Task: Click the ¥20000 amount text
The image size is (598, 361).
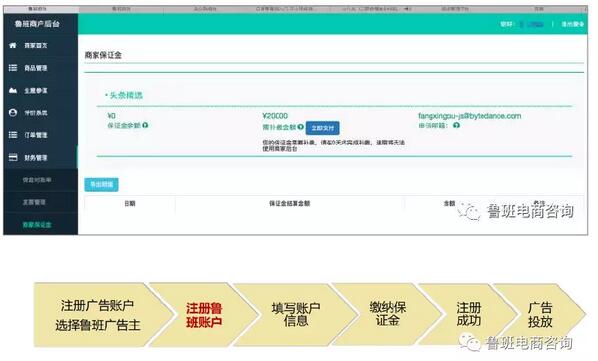Action: click(x=275, y=116)
